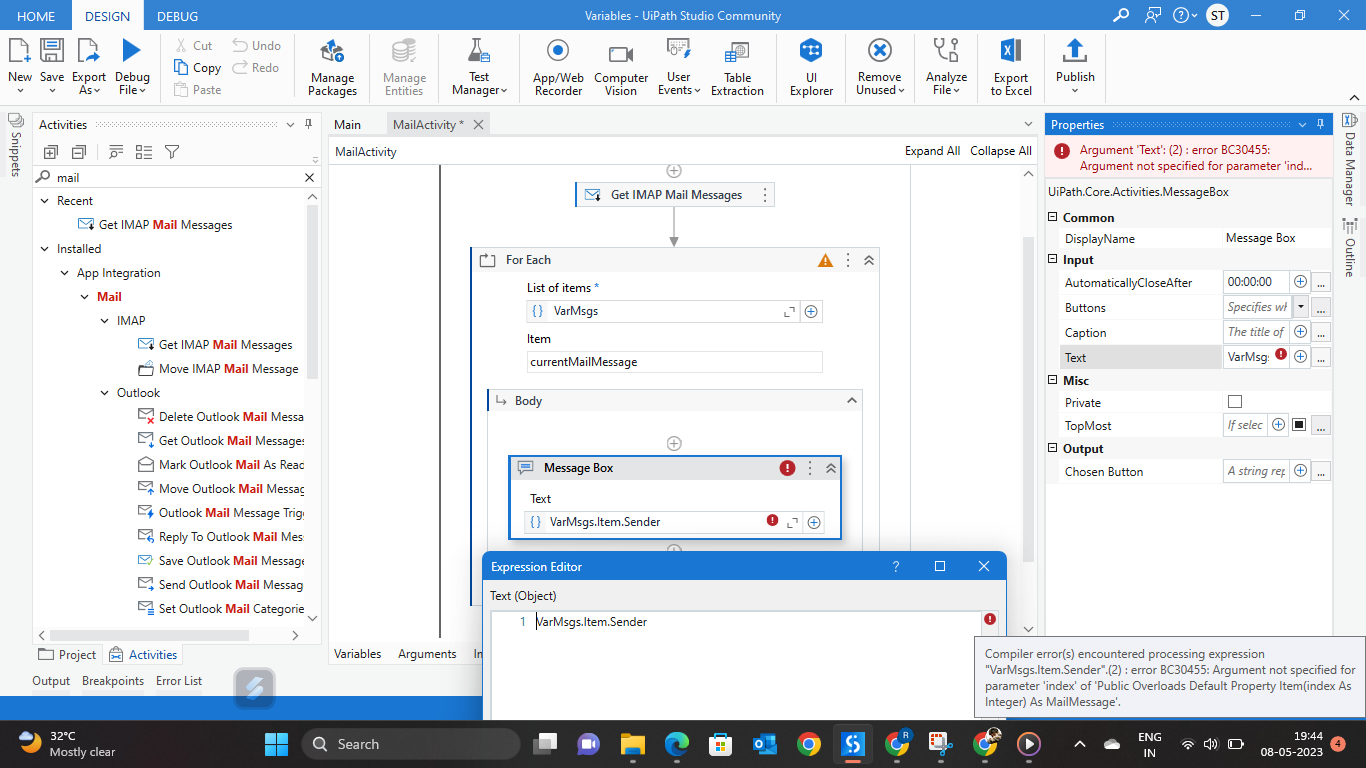Viewport: 1366px width, 768px height.
Task: Click the Debug File play icon
Action: (x=132, y=50)
